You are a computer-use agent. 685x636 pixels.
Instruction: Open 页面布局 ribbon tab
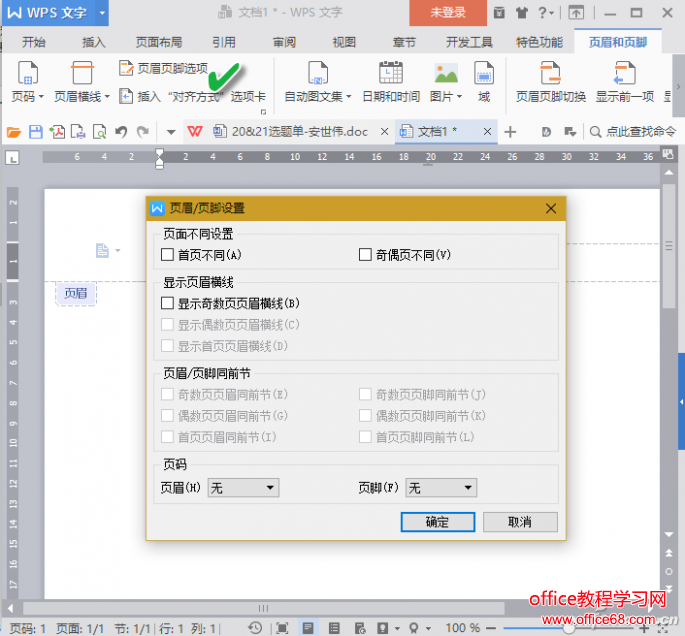(x=159, y=42)
